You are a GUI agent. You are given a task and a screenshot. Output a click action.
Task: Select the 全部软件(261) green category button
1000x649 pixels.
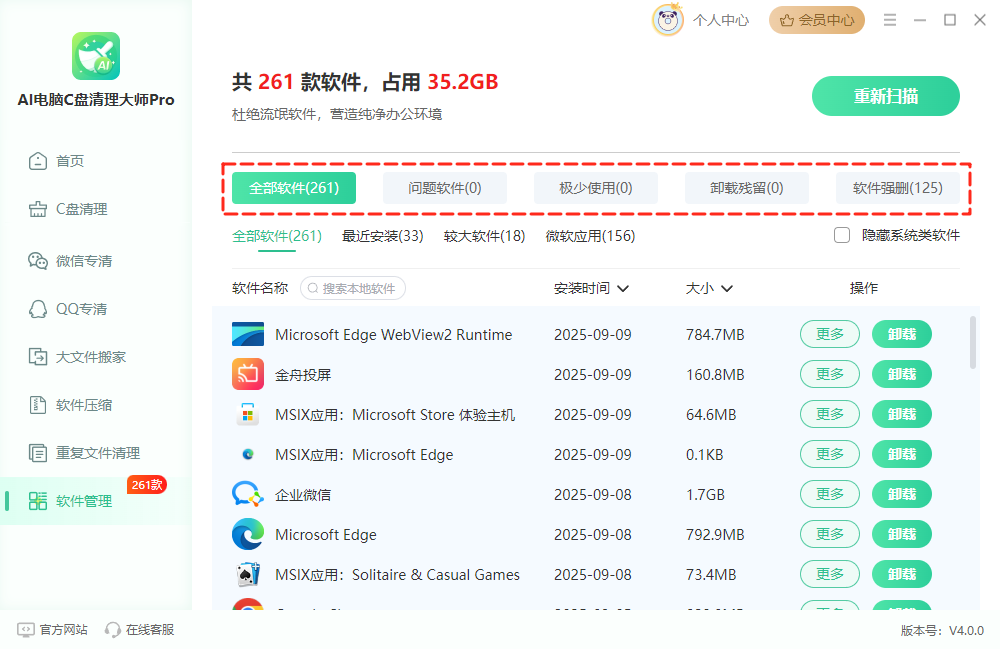294,188
